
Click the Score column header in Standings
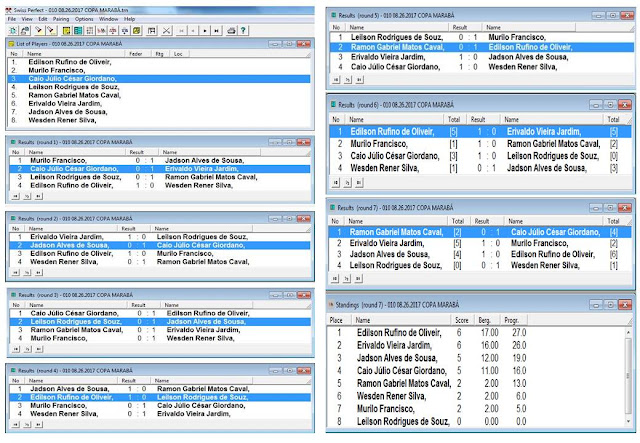[462, 320]
